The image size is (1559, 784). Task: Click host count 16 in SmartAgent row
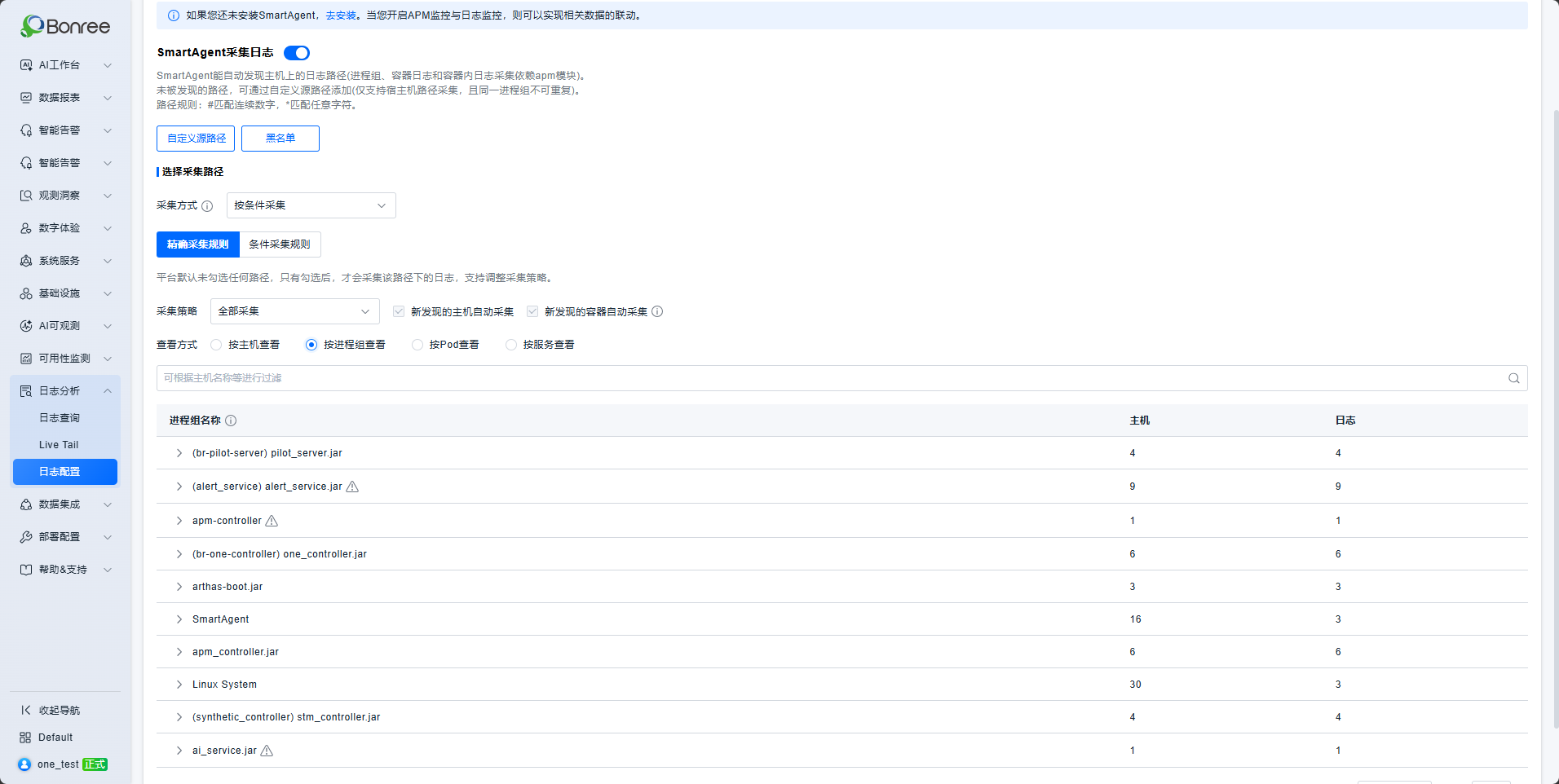point(1136,619)
